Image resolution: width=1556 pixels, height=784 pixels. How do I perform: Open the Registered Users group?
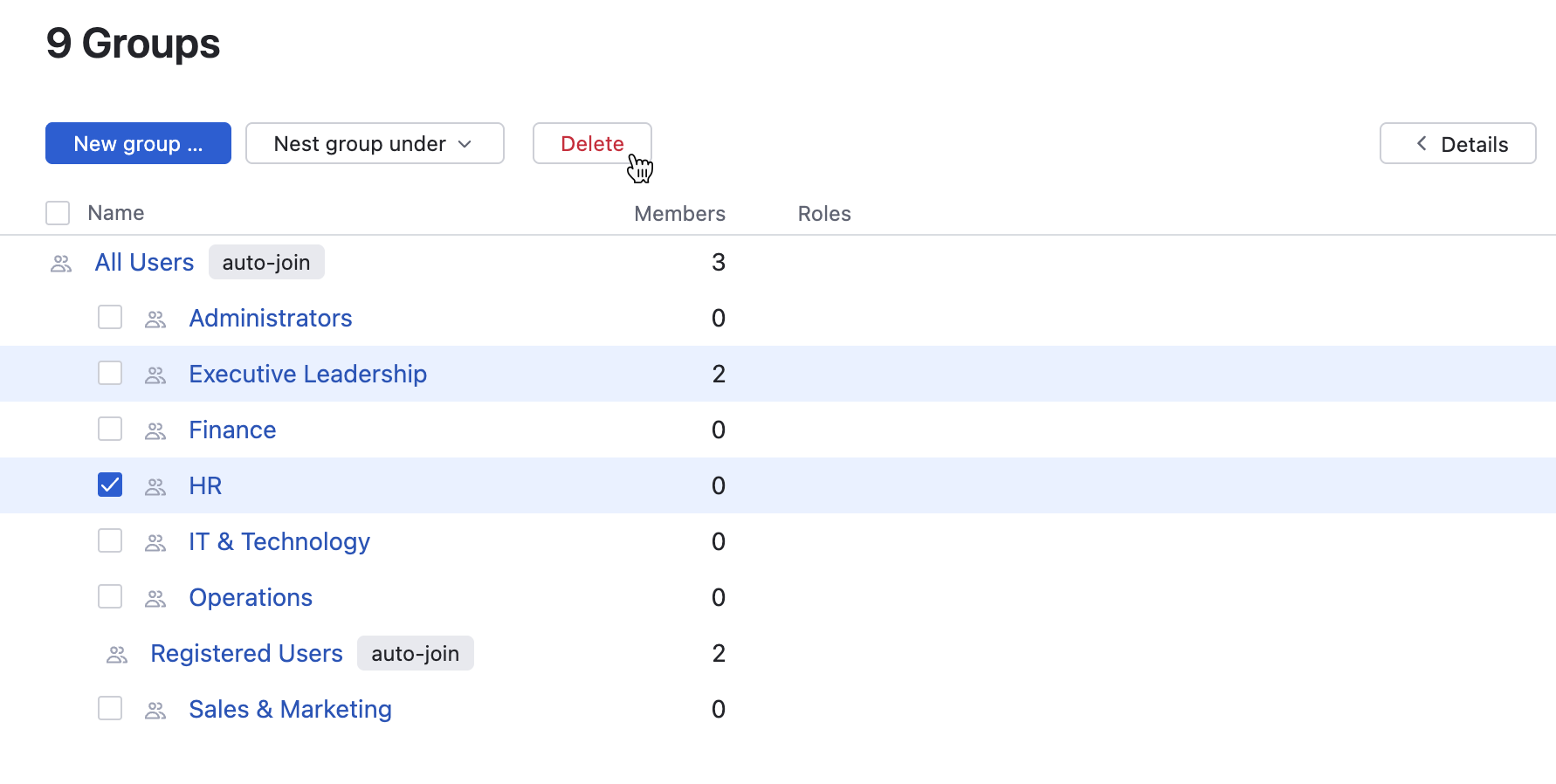[246, 653]
